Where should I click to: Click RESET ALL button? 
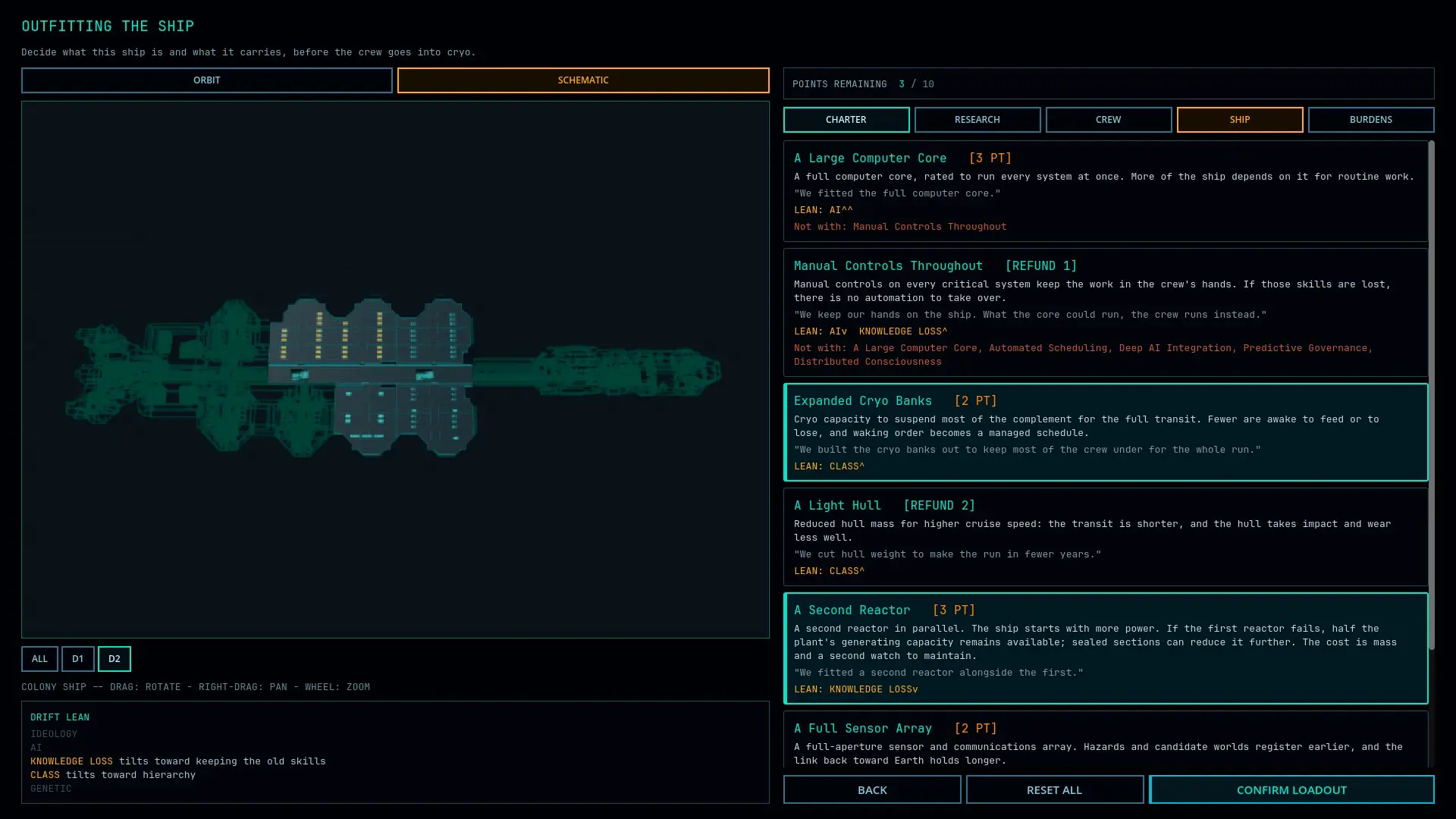1054,789
